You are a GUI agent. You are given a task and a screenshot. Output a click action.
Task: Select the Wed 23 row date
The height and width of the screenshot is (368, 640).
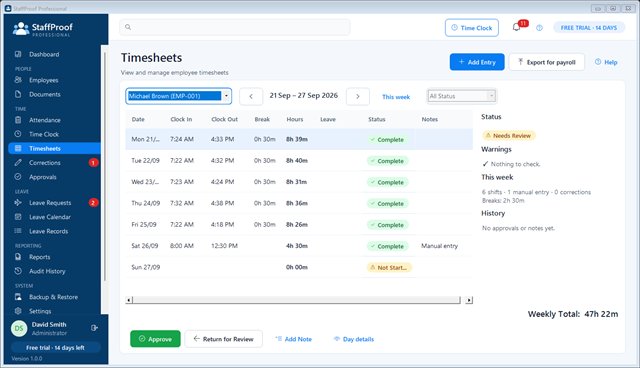pos(145,182)
